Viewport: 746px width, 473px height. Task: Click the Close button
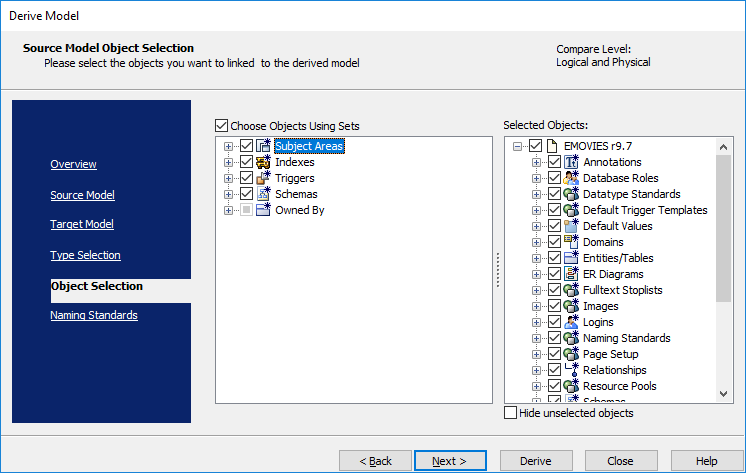621,461
